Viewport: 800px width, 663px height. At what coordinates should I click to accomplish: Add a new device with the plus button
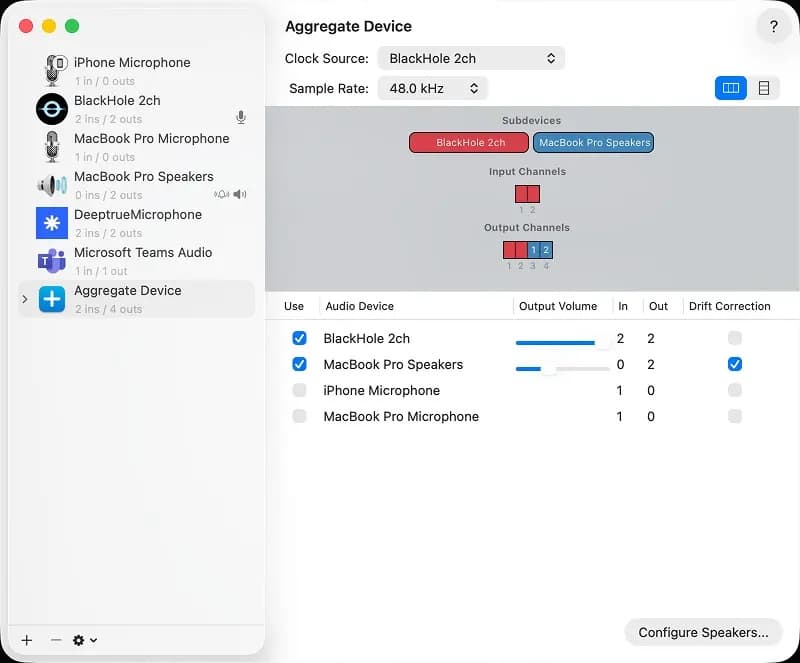click(26, 640)
